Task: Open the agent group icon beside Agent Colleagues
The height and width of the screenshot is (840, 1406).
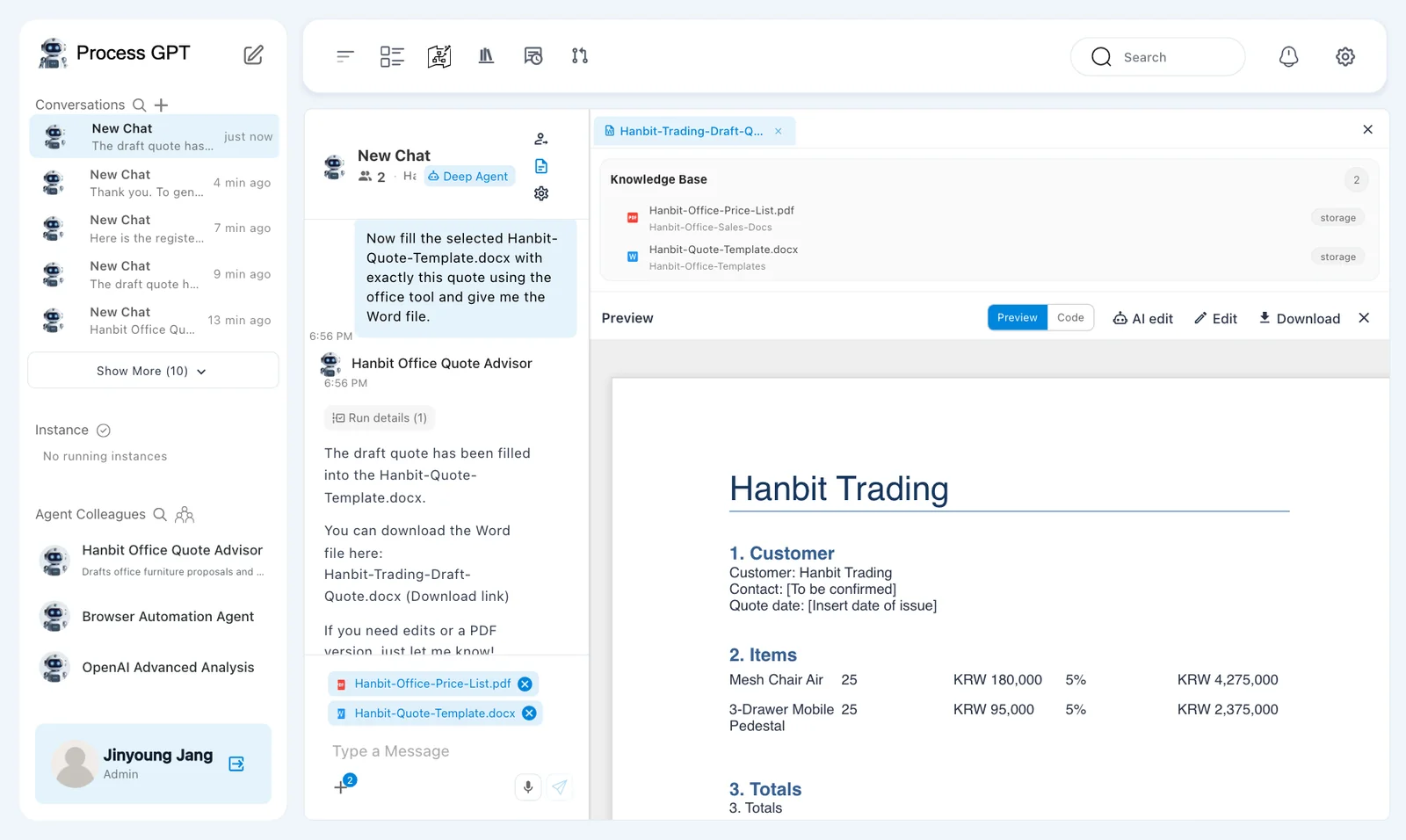Action: (x=185, y=514)
